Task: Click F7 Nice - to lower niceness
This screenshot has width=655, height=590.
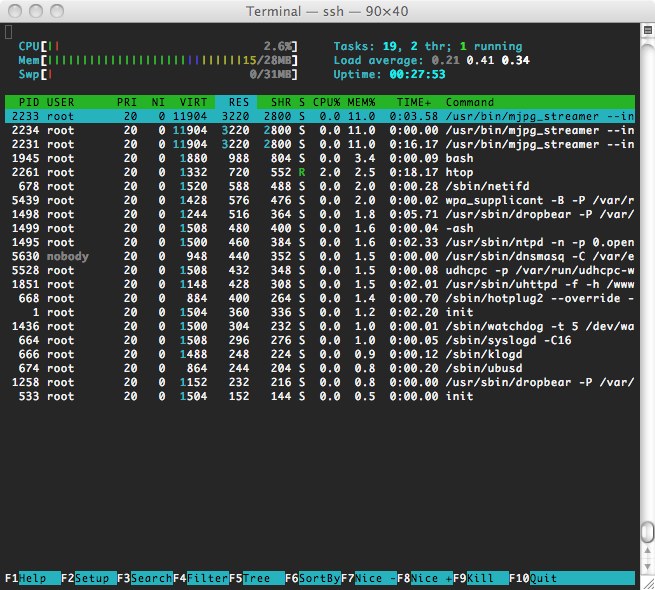Action: [x=369, y=578]
